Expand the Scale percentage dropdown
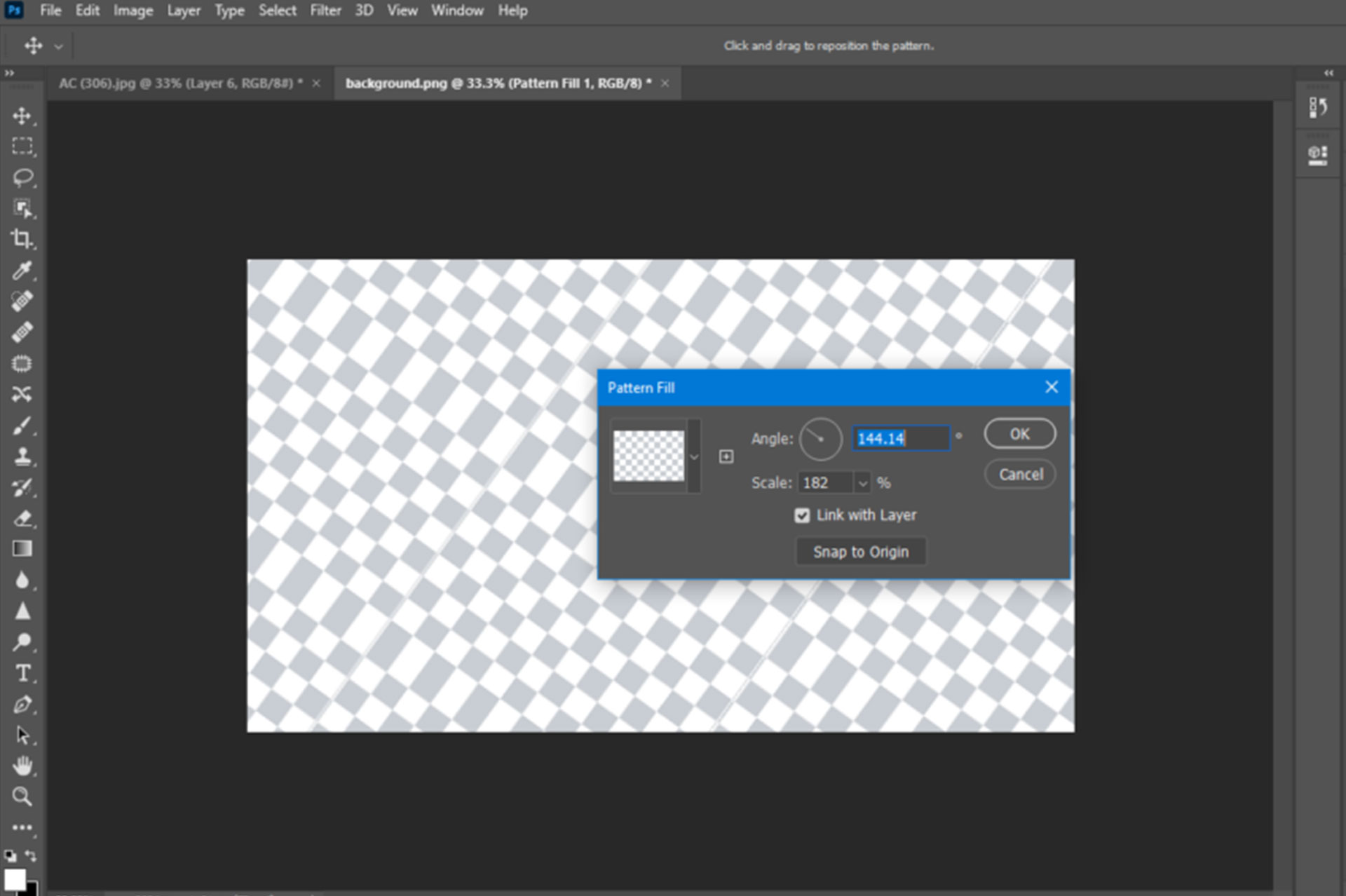 coord(863,482)
